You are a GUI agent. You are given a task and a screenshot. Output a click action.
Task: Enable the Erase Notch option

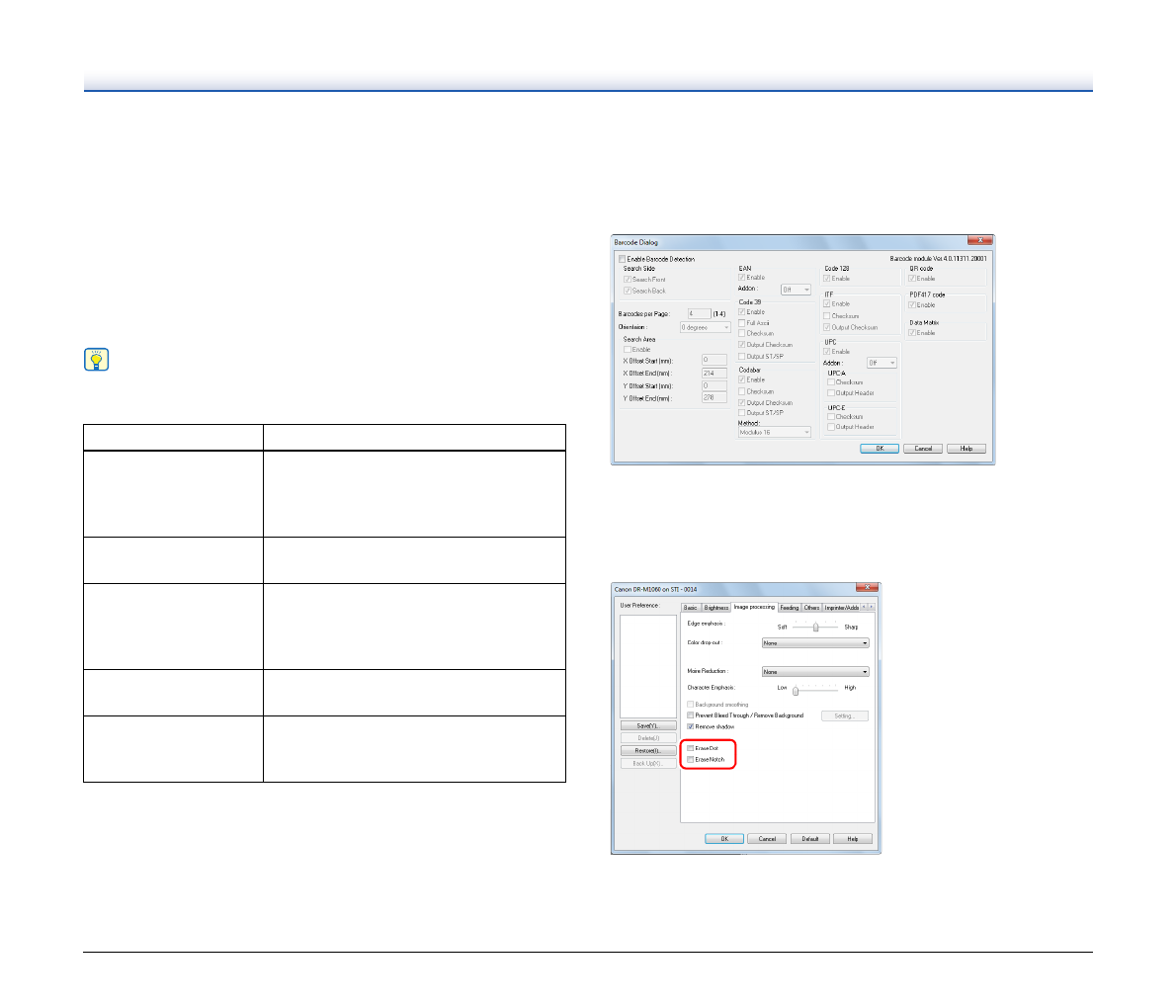pyautogui.click(x=691, y=759)
